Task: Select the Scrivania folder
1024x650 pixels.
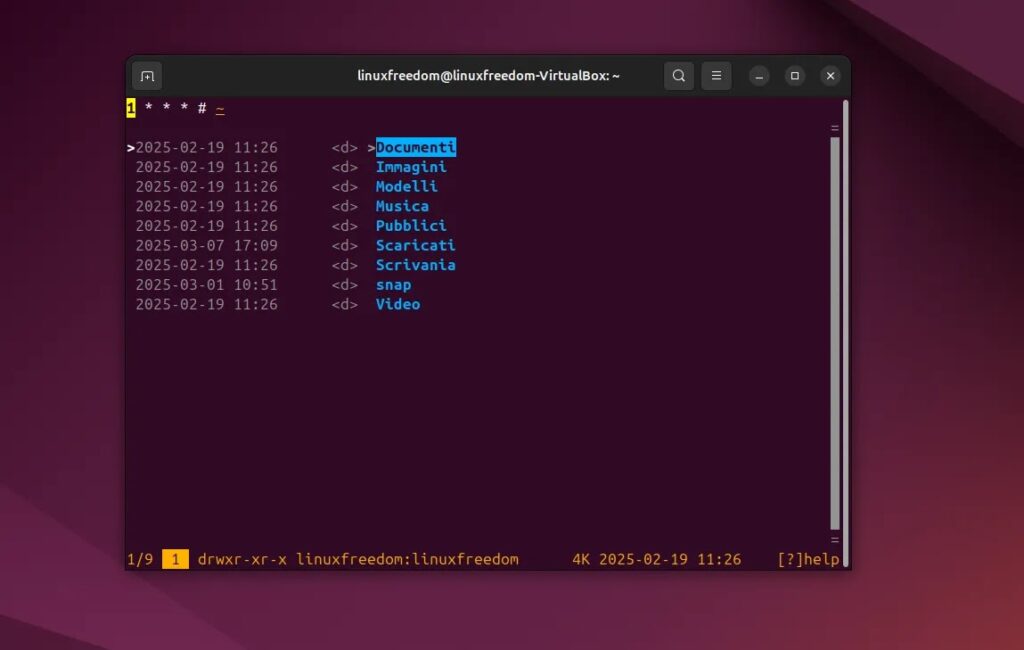Action: [x=416, y=265]
